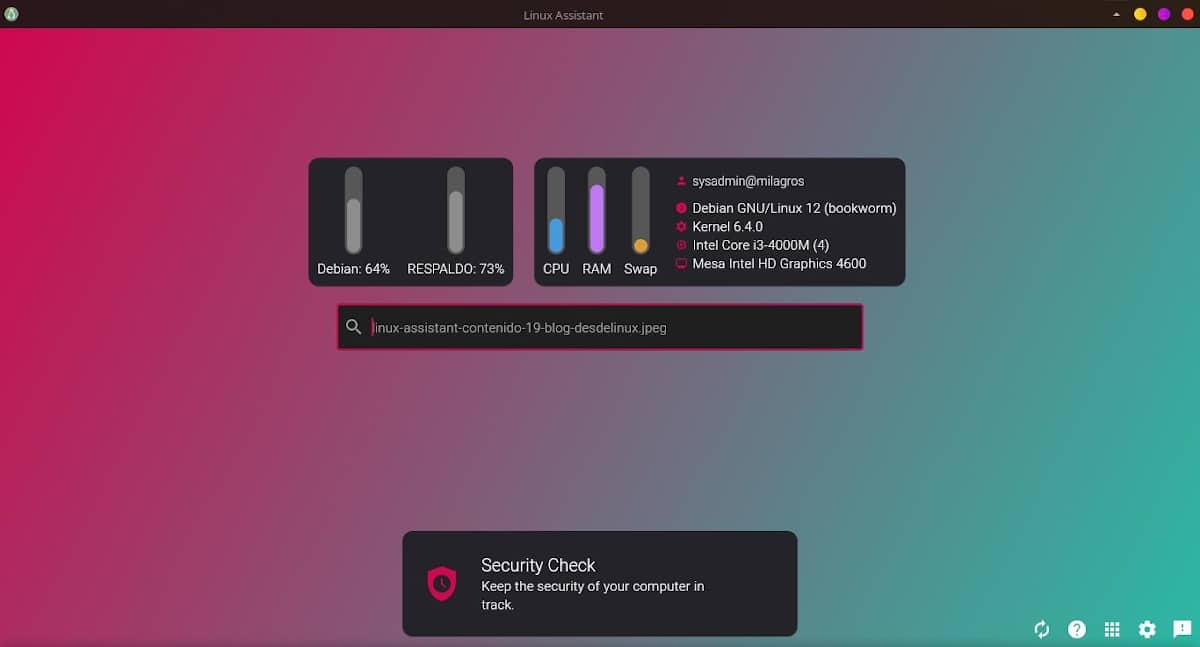
Task: Click the feedback message icon at bottom right
Action: tap(1181, 629)
